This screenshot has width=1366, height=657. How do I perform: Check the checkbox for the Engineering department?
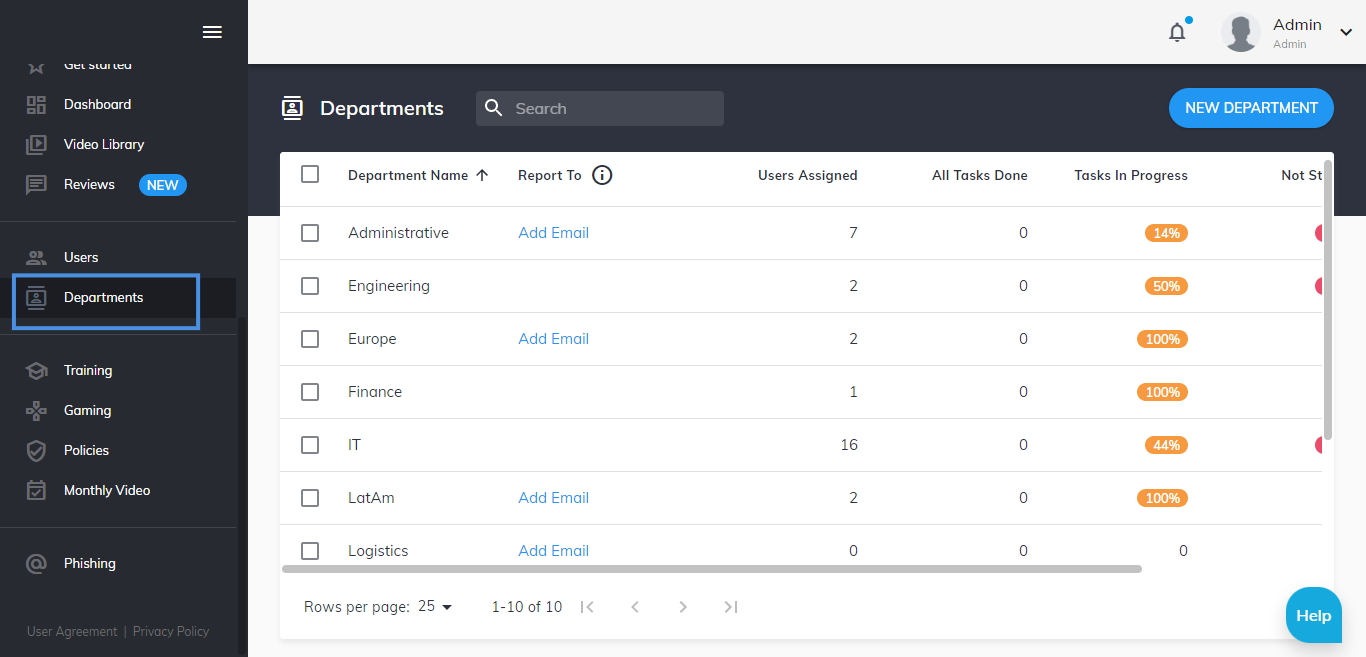click(x=310, y=285)
